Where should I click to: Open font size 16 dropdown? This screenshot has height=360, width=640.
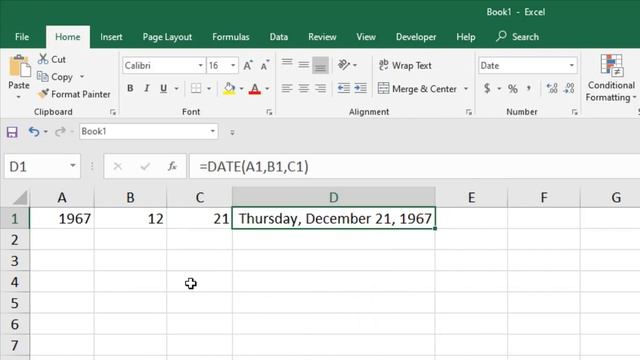(x=233, y=66)
